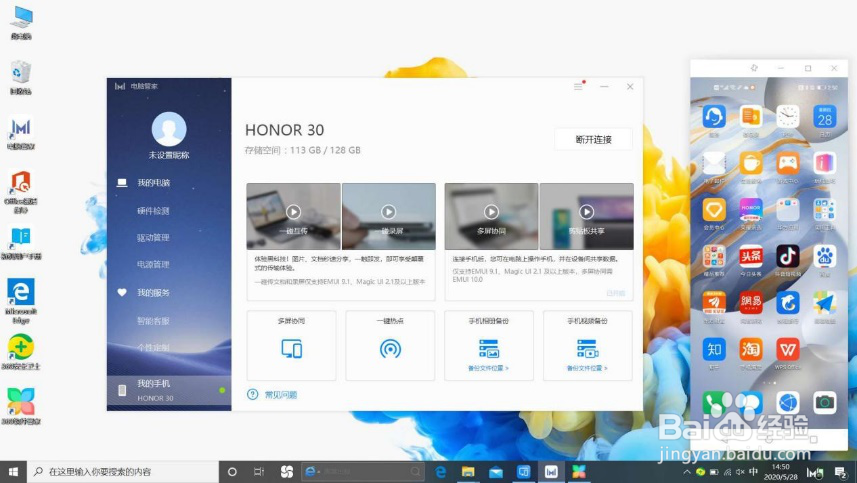This screenshot has width=857, height=483.
Task: Open video backup 备份文件位置 link
Action: pos(587,368)
